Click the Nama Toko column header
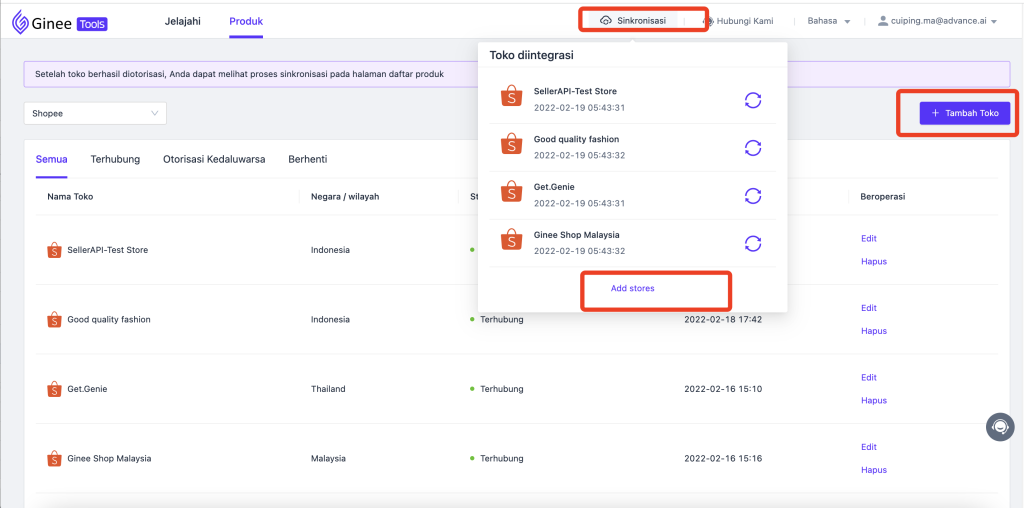The height and width of the screenshot is (508, 1024). [70, 196]
